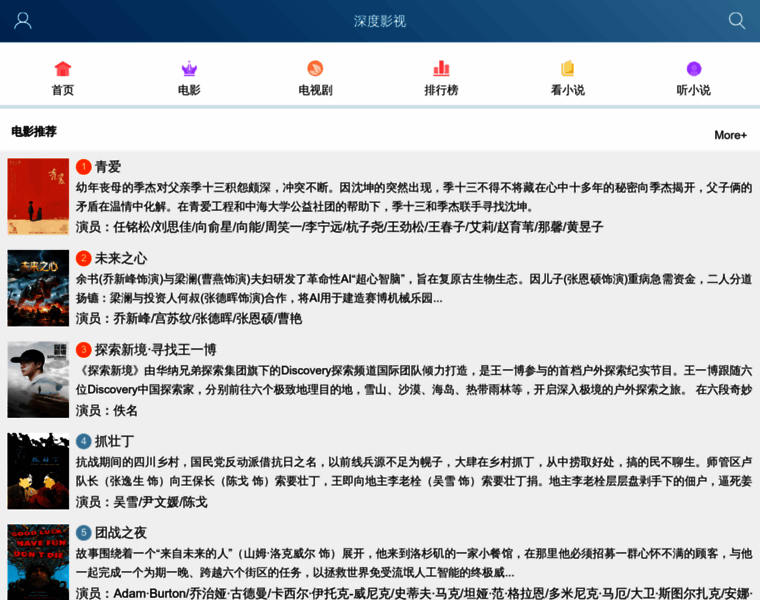Click rank badge 2 beside 未来之心
This screenshot has height=600, width=760.
click(x=84, y=259)
